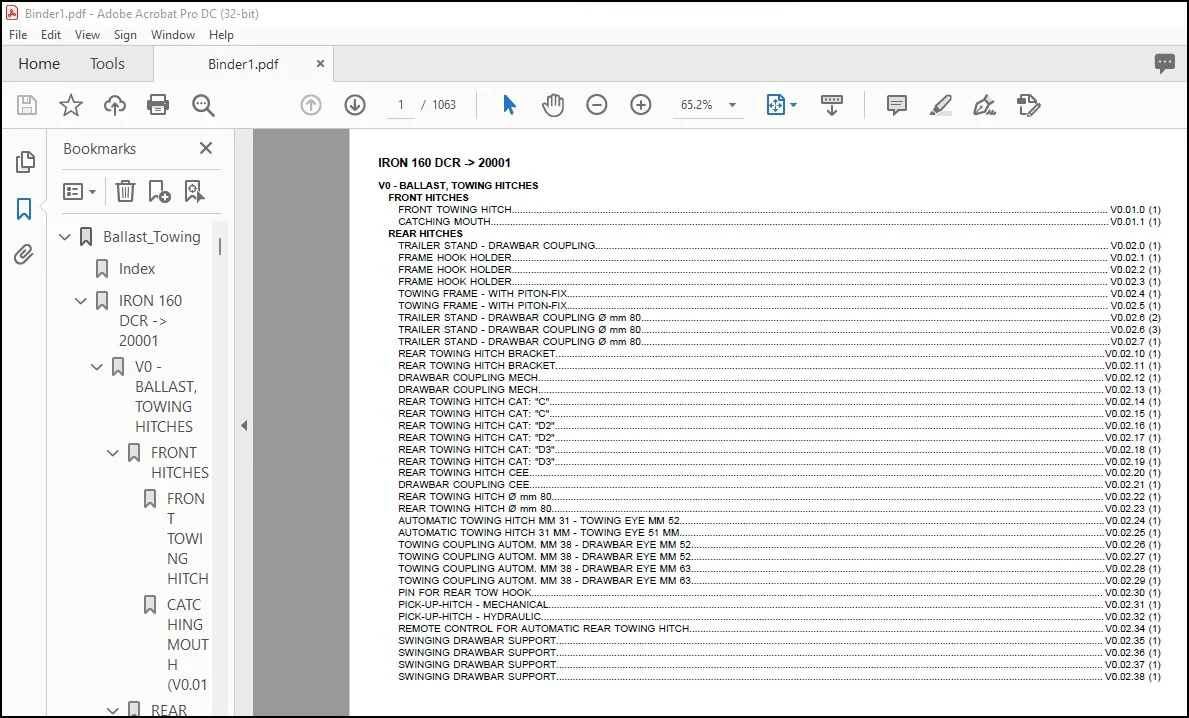
Task: Go to next page arrow
Action: pos(355,105)
